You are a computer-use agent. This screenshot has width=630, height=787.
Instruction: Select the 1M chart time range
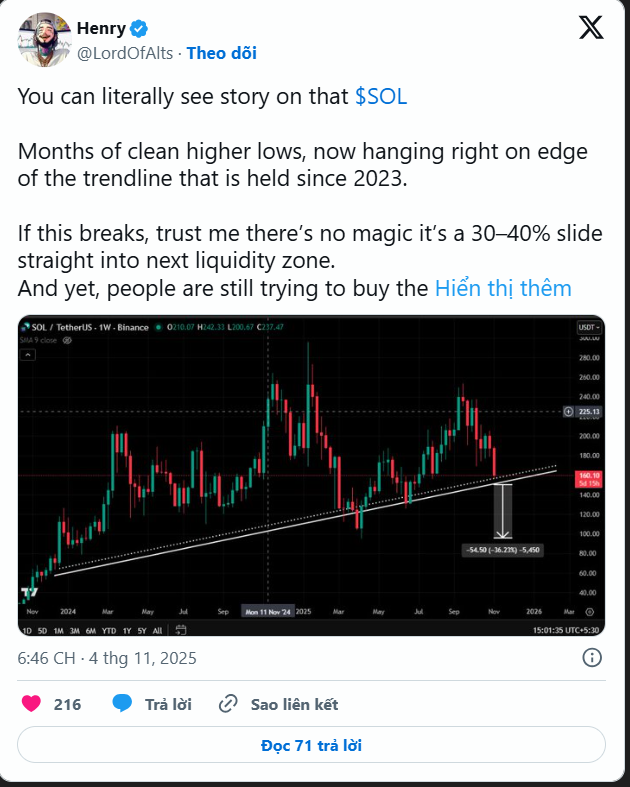[x=58, y=630]
